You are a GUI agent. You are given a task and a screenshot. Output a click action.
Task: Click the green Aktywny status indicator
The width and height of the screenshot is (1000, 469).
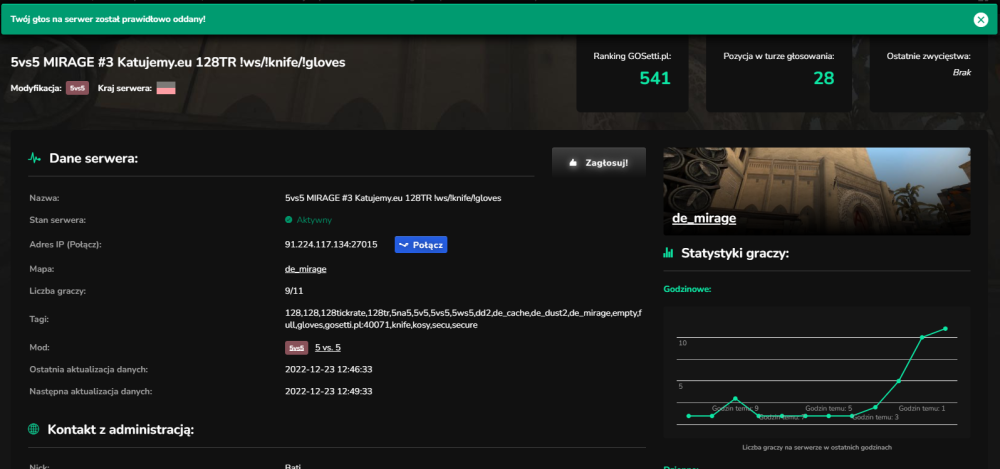309,220
